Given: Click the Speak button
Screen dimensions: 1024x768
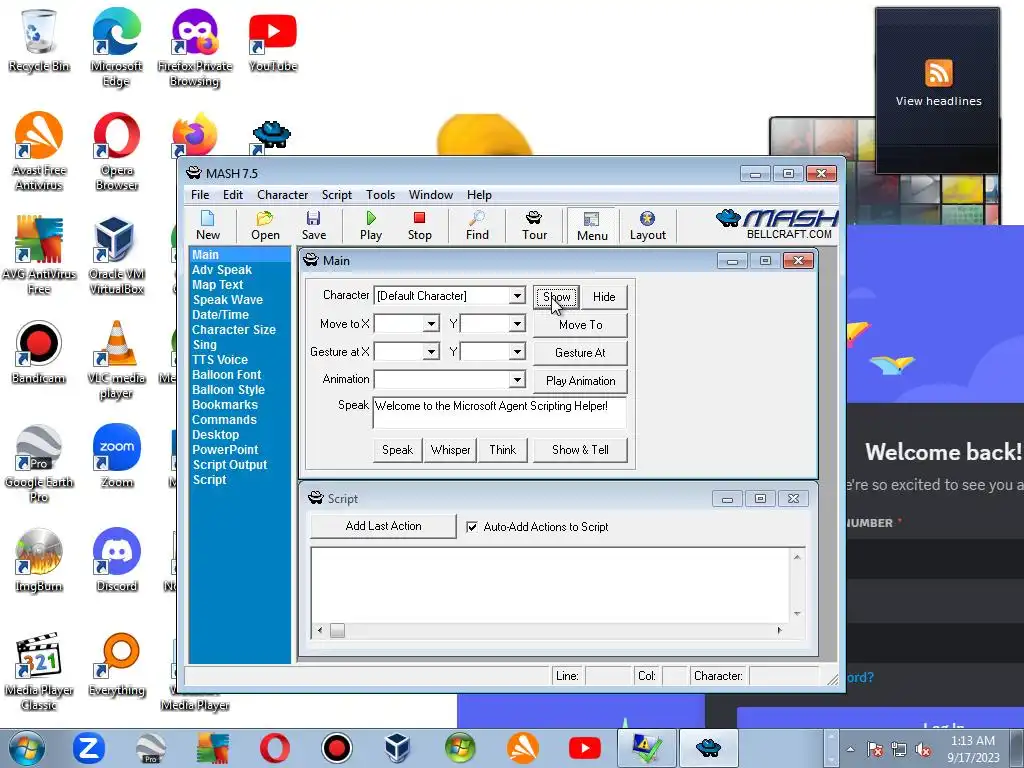Looking at the screenshot, I should click(397, 450).
